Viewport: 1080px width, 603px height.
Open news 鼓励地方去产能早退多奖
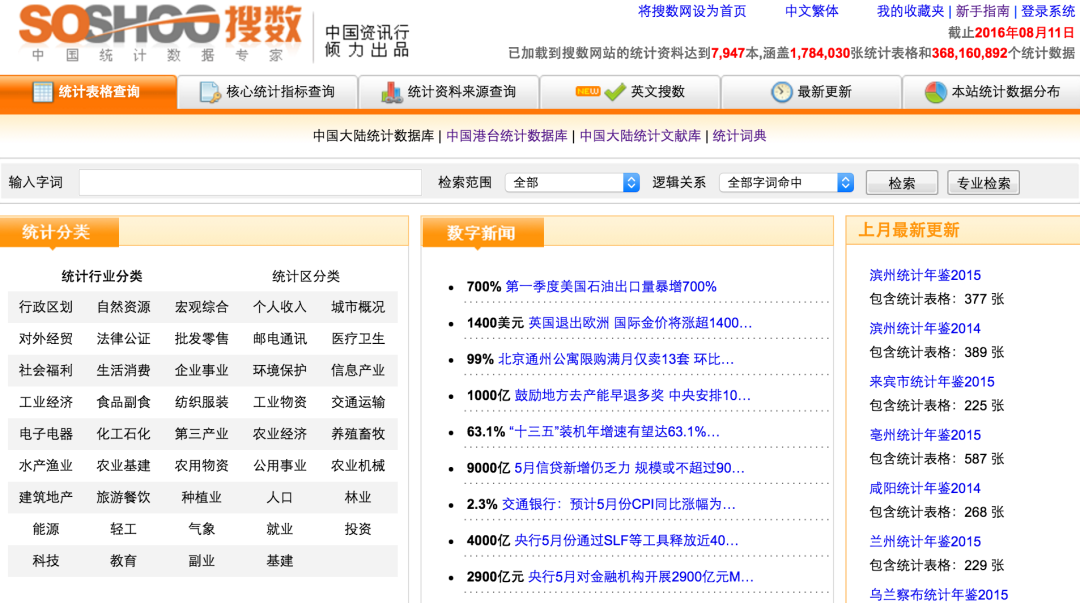632,396
